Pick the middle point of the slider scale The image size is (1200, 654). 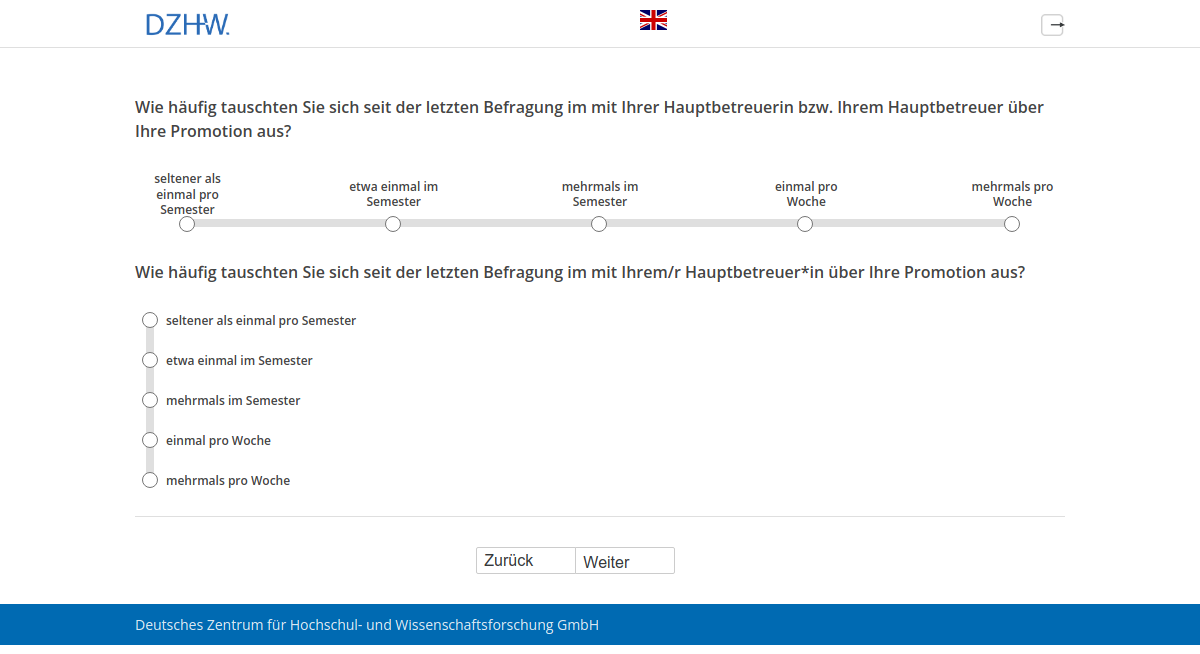tap(599, 224)
